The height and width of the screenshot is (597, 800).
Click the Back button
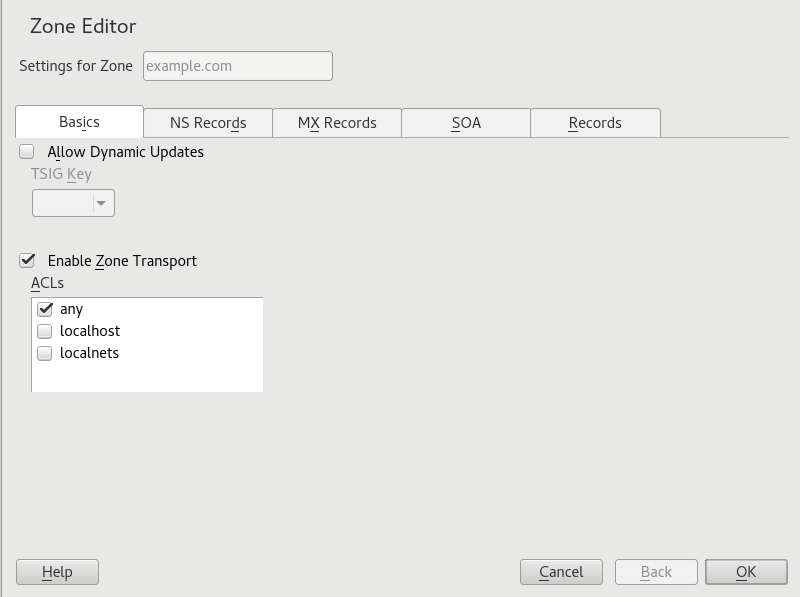656,572
